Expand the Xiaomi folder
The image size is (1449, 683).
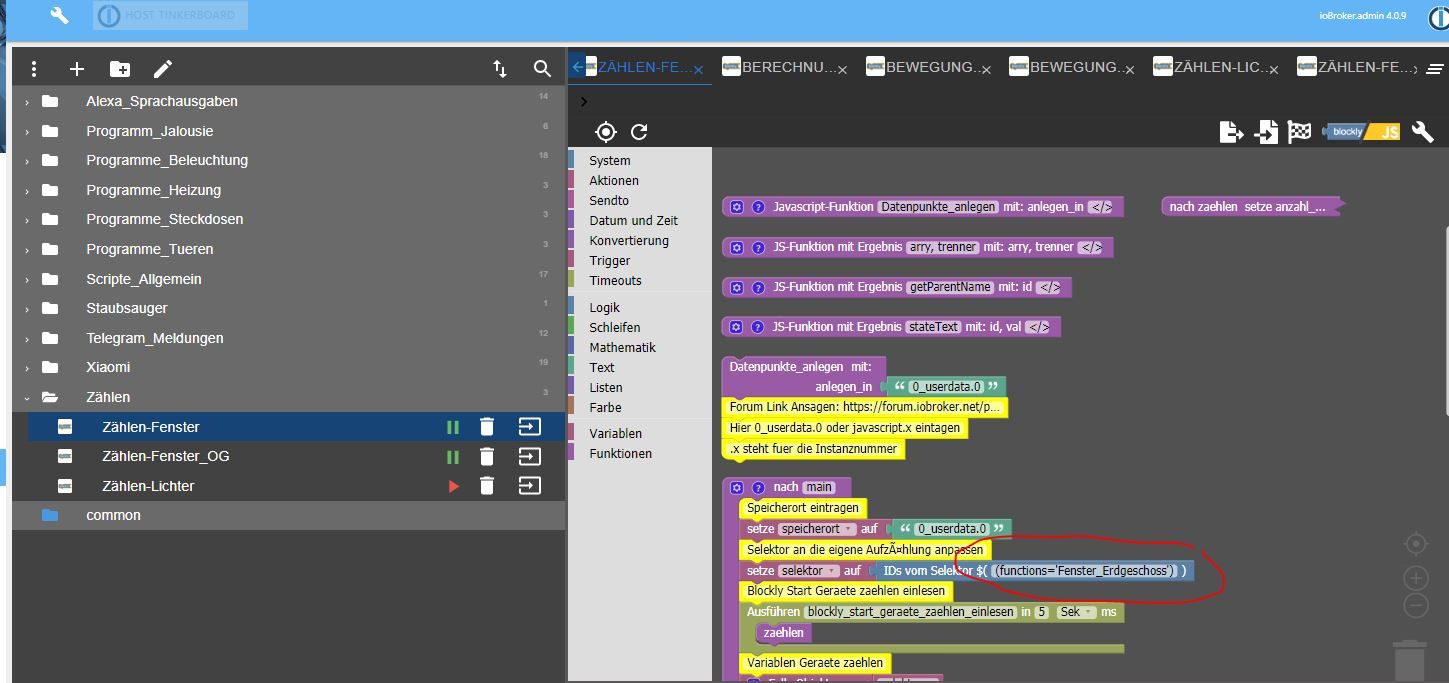27,367
